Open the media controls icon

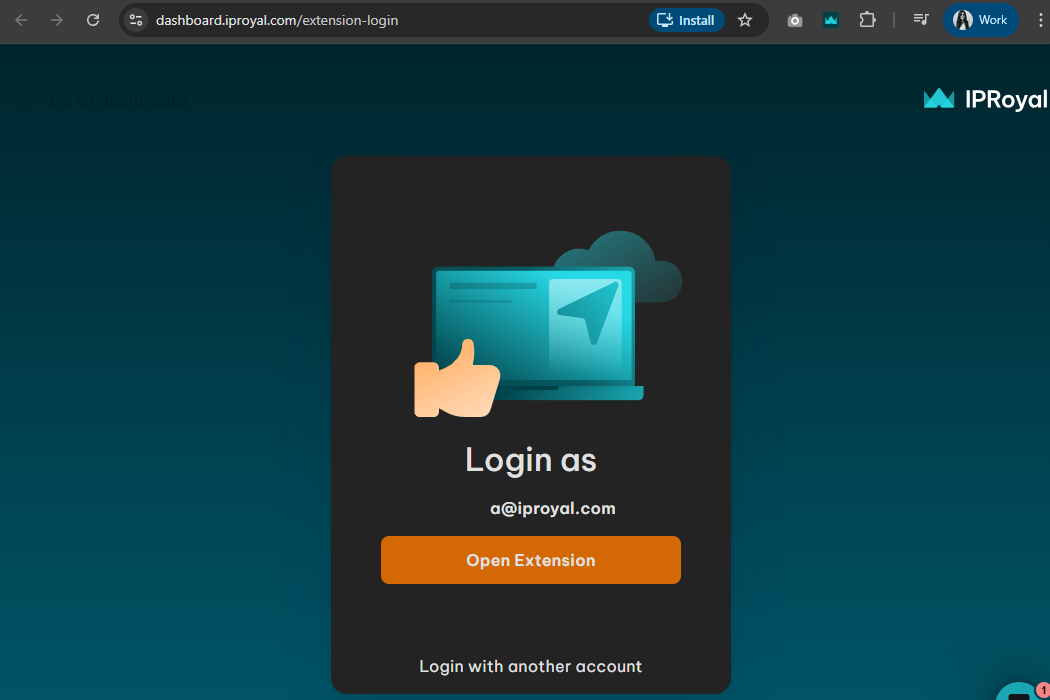[x=921, y=20]
